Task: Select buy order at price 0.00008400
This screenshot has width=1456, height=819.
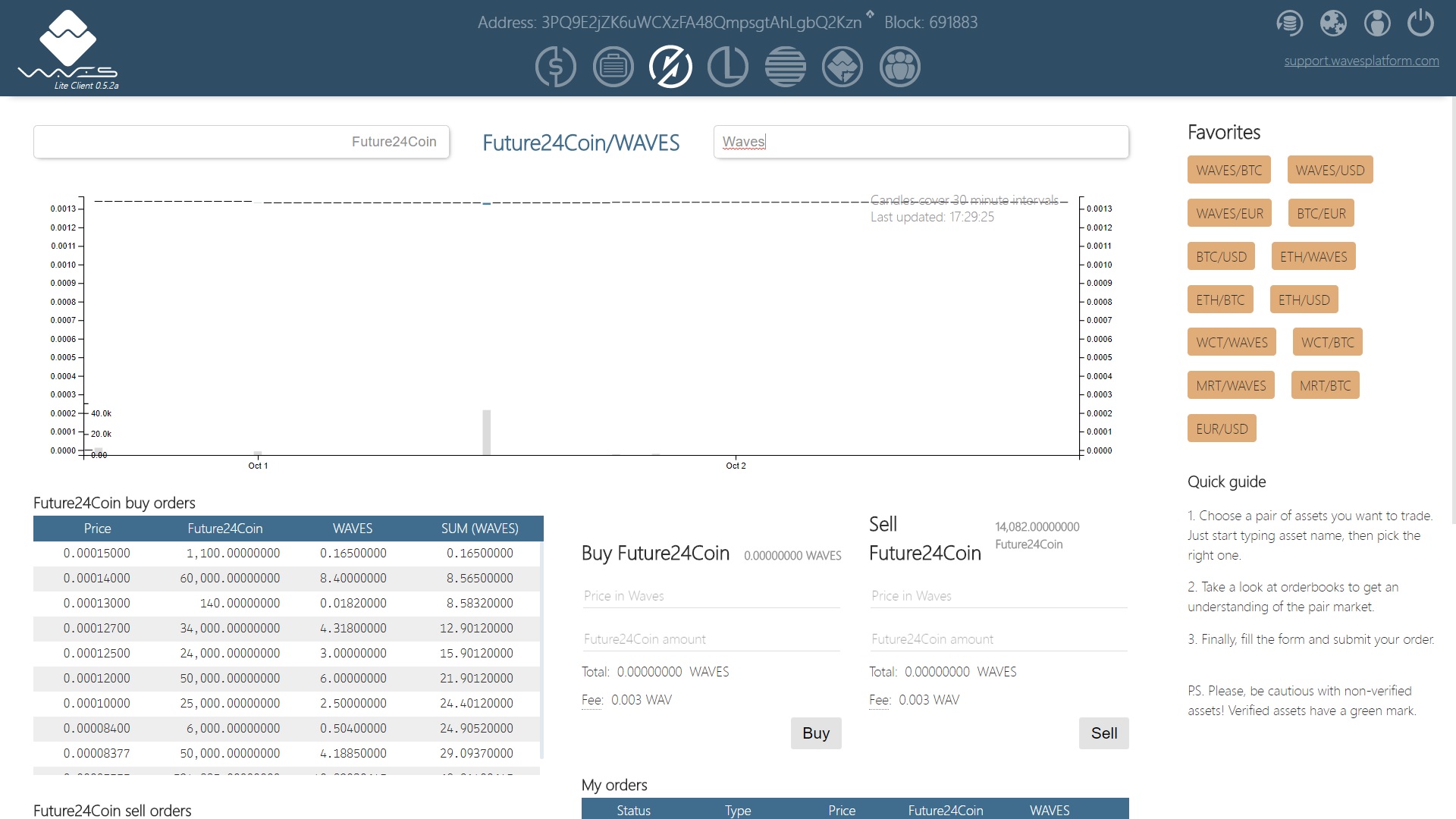Action: tap(287, 729)
